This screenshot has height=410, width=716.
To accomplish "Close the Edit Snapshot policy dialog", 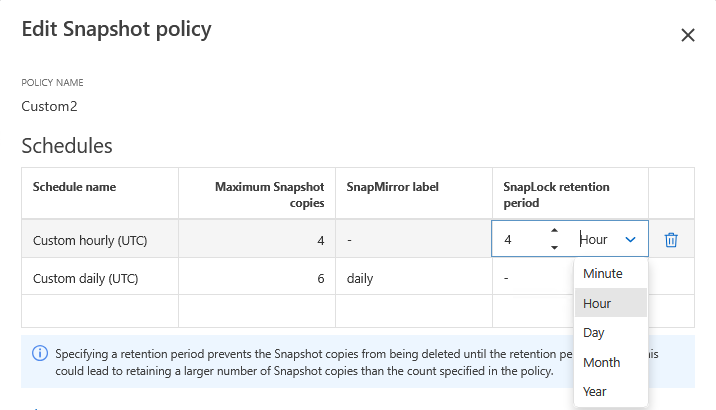I will point(687,35).
